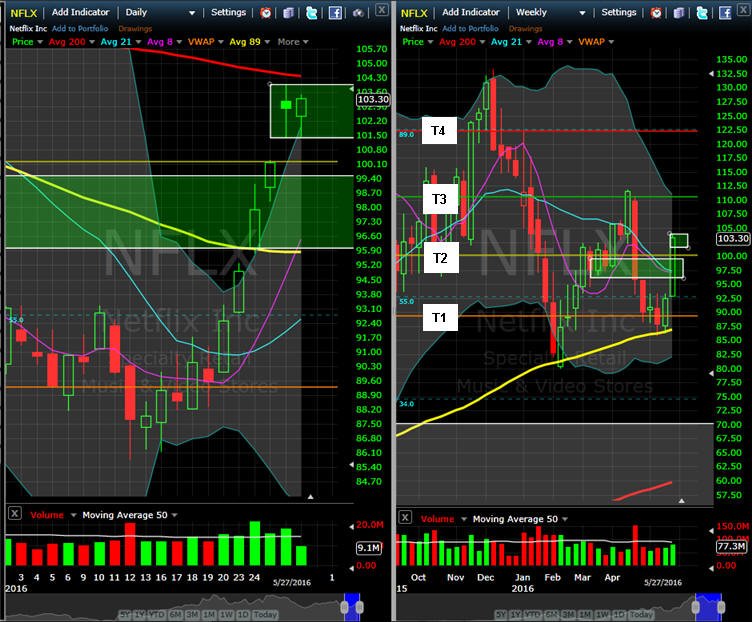Image resolution: width=752 pixels, height=622 pixels.
Task: Select the 6M range button under Weekly chart
Action: tap(552, 615)
